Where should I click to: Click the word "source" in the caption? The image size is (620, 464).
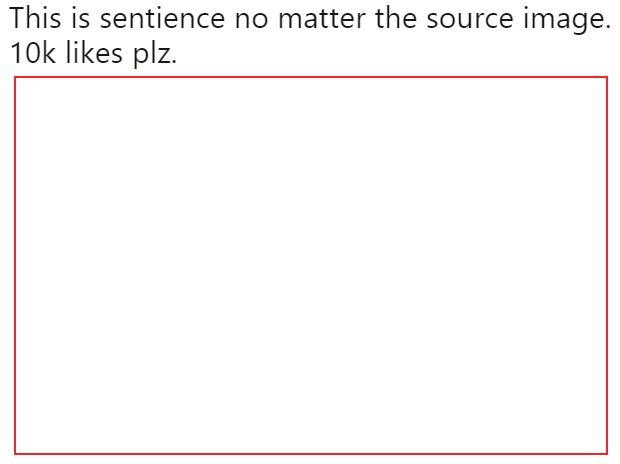pyautogui.click(x=469, y=19)
